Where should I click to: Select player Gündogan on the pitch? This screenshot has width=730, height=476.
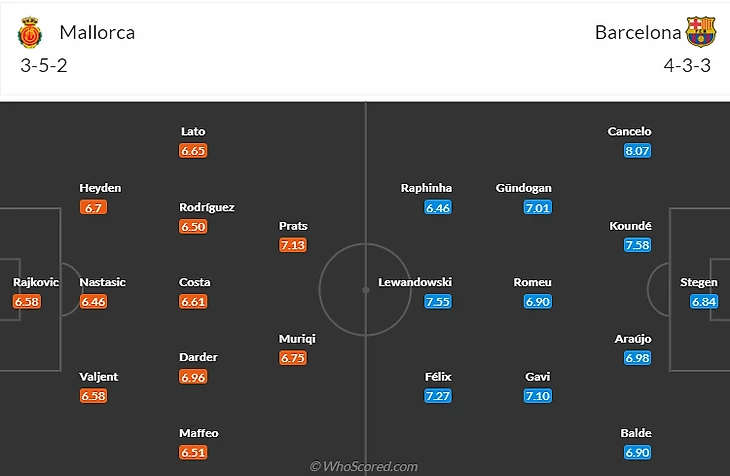coord(523,188)
